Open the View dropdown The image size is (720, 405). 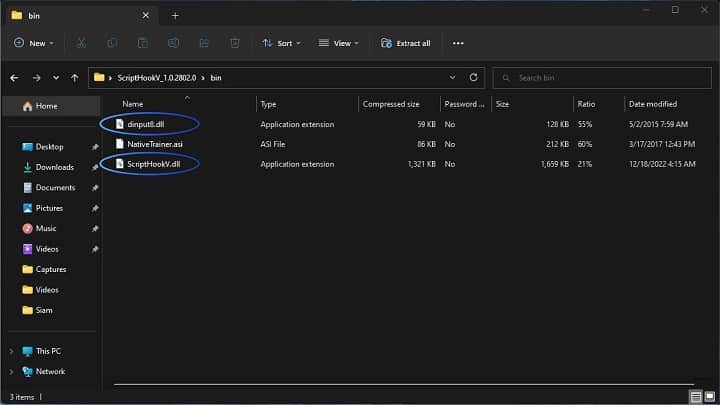click(x=338, y=43)
